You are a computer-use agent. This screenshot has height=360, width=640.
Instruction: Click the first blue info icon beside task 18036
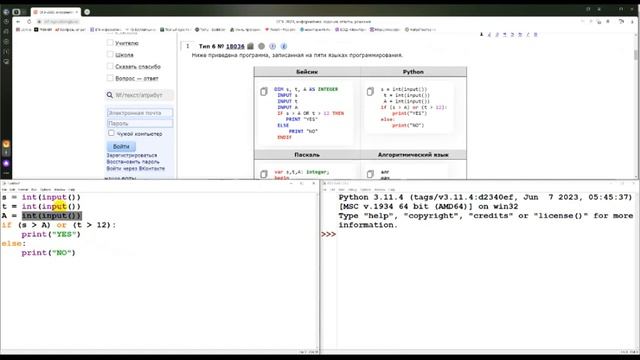pyautogui.click(x=273, y=46)
